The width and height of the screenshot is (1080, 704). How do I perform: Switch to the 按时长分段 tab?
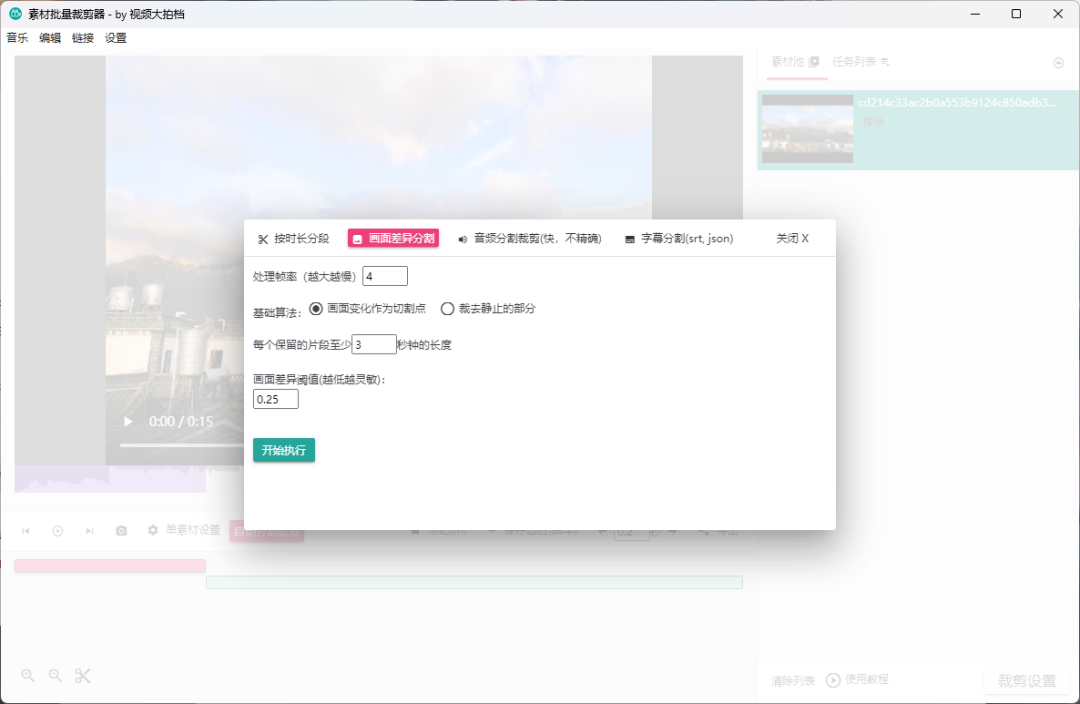point(293,238)
